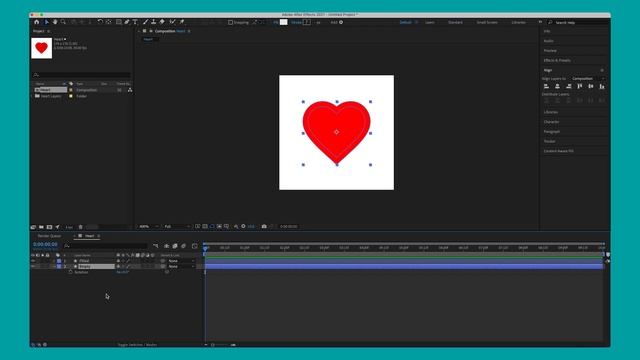
Task: Open the viewer magnification 400% dropdown
Action: pyautogui.click(x=148, y=227)
